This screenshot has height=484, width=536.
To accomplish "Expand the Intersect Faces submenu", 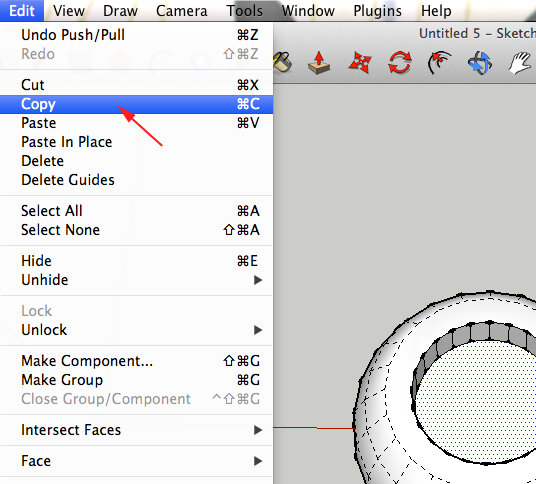I will pos(136,430).
